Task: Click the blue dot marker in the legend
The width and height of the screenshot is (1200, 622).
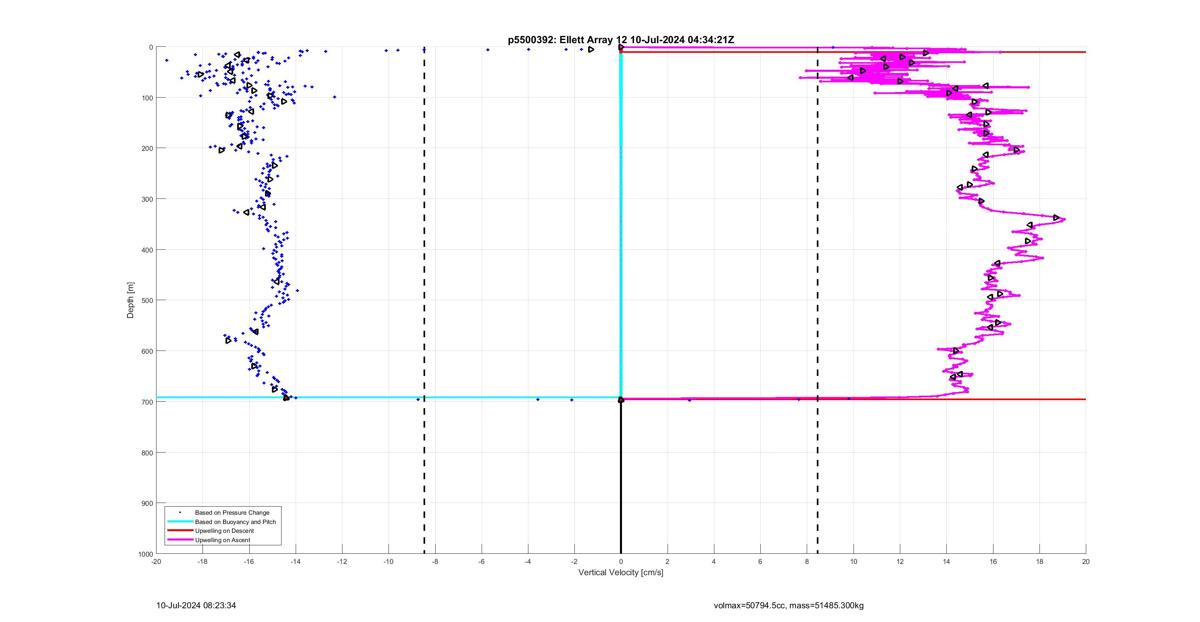Action: pyautogui.click(x=179, y=513)
